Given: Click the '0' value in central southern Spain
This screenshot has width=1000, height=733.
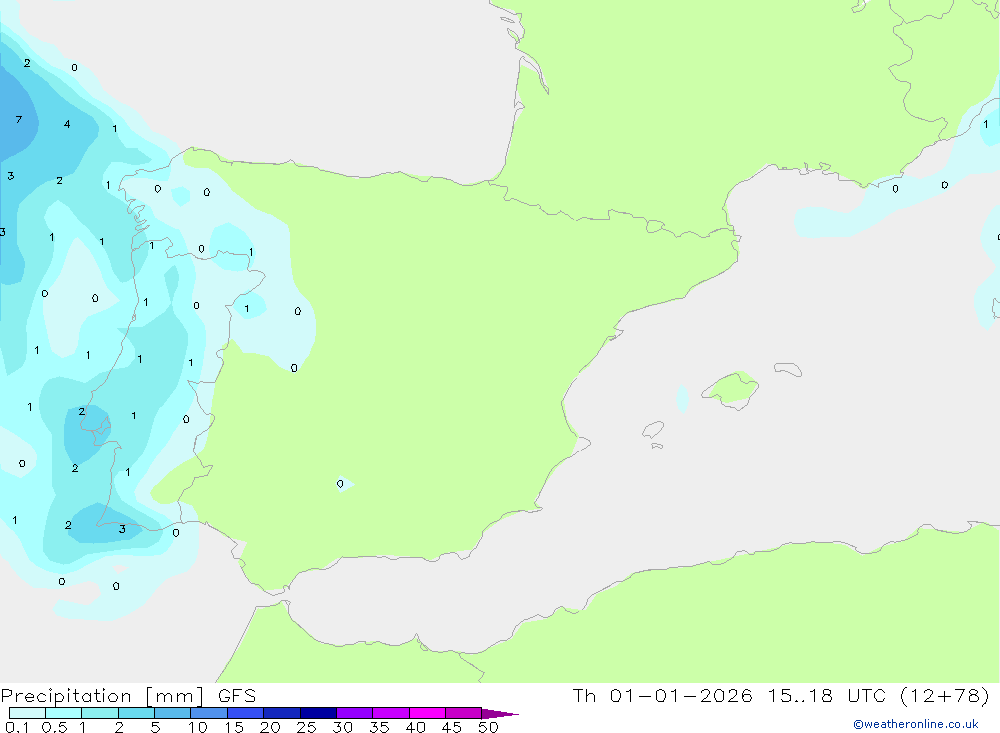Looking at the screenshot, I should 340,484.
